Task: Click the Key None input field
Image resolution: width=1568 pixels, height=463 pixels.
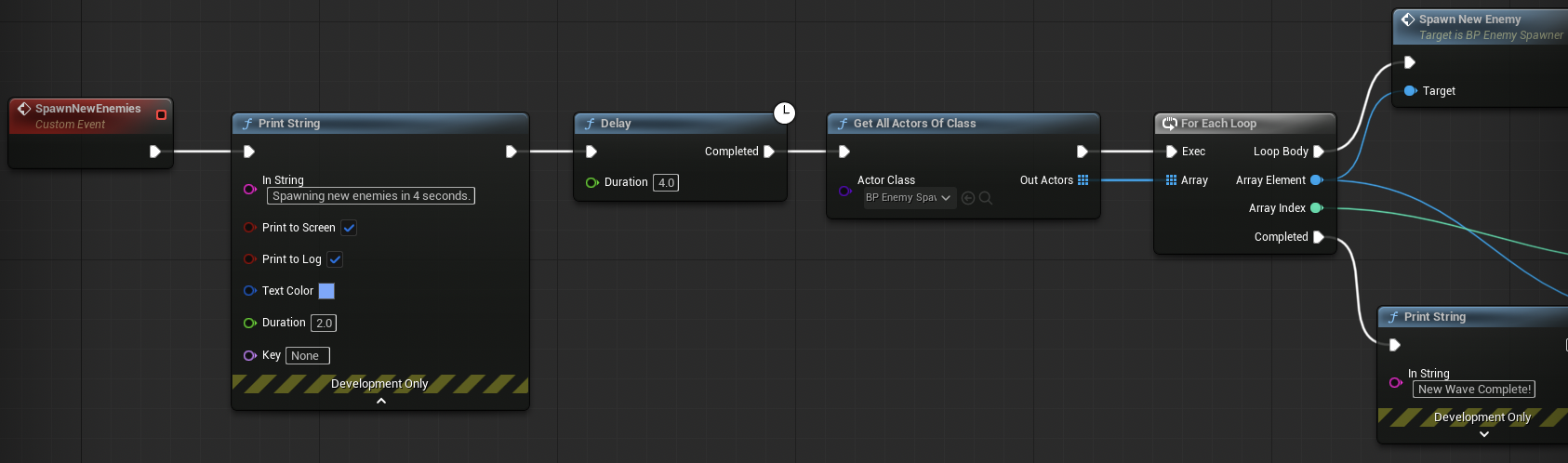Action: pyautogui.click(x=308, y=356)
